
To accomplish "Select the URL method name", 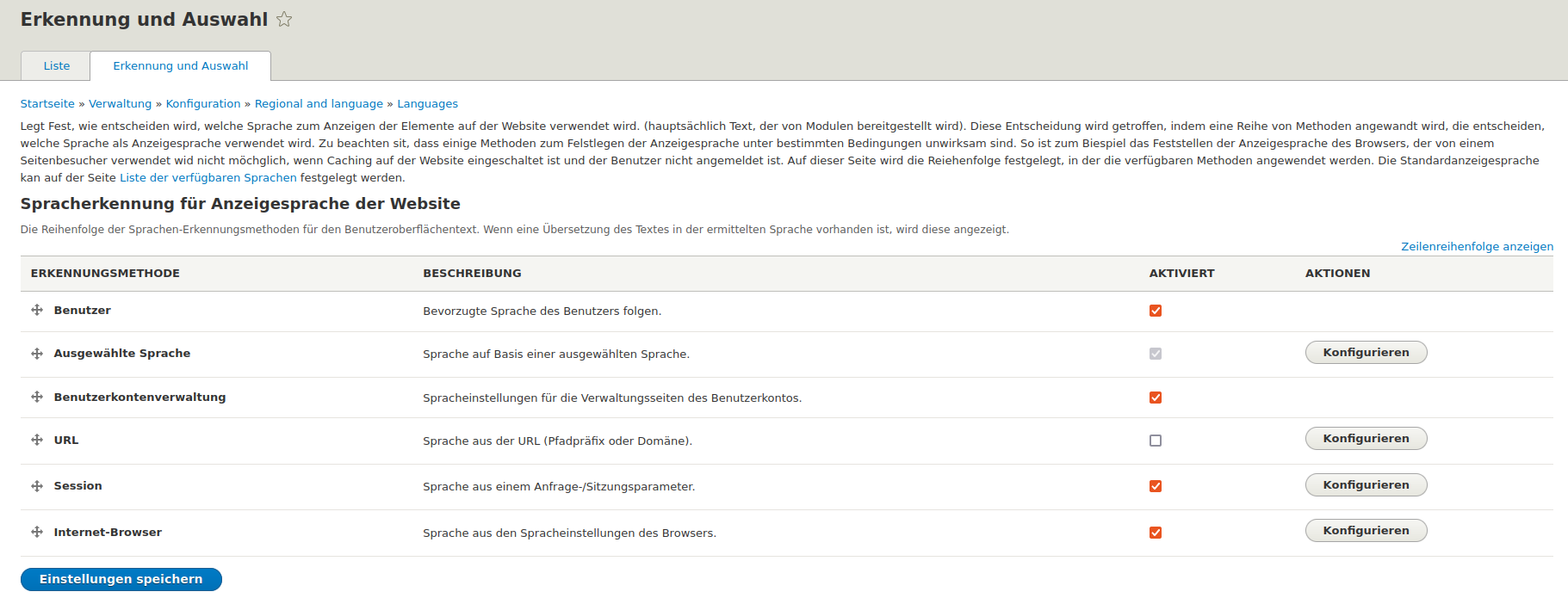I will [66, 440].
